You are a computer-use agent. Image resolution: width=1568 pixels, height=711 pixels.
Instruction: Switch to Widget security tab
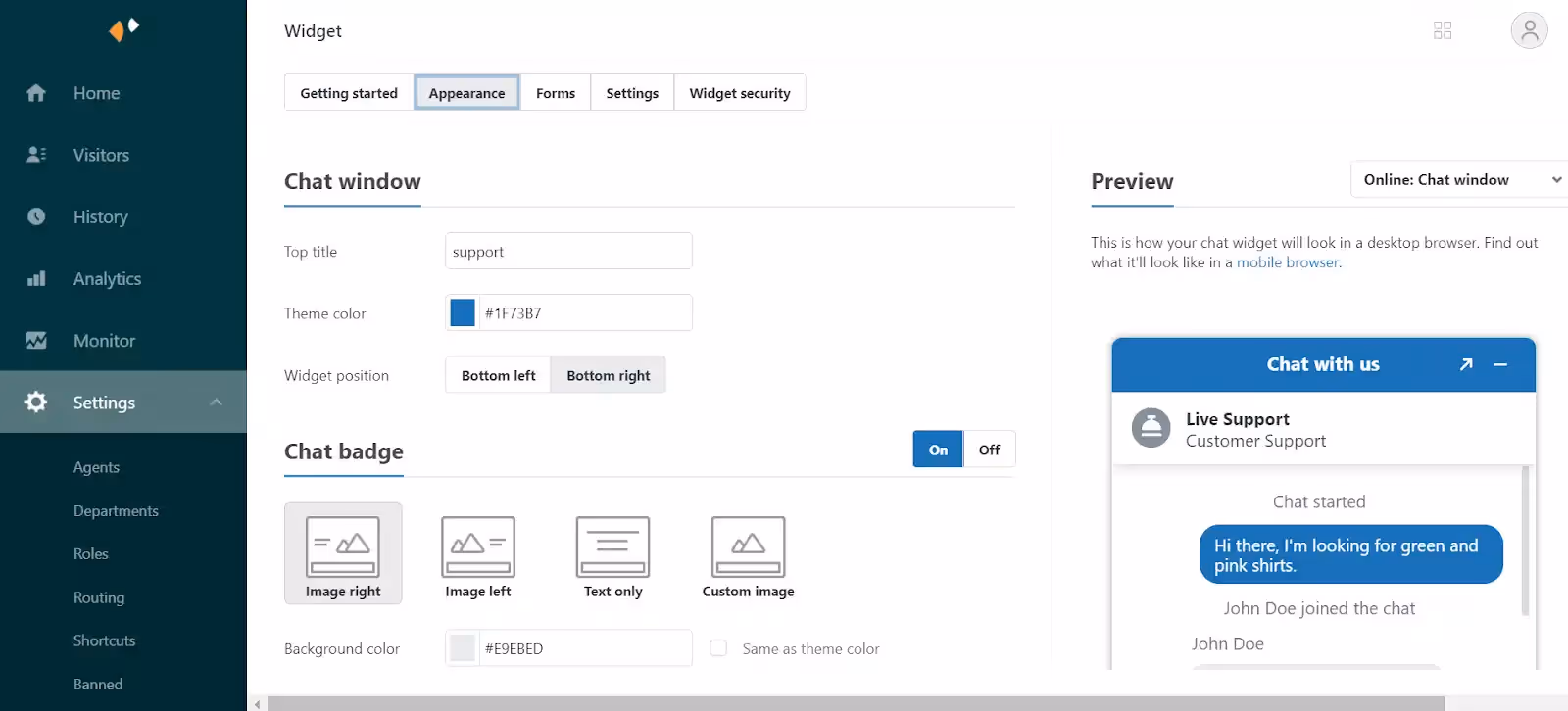740,93
